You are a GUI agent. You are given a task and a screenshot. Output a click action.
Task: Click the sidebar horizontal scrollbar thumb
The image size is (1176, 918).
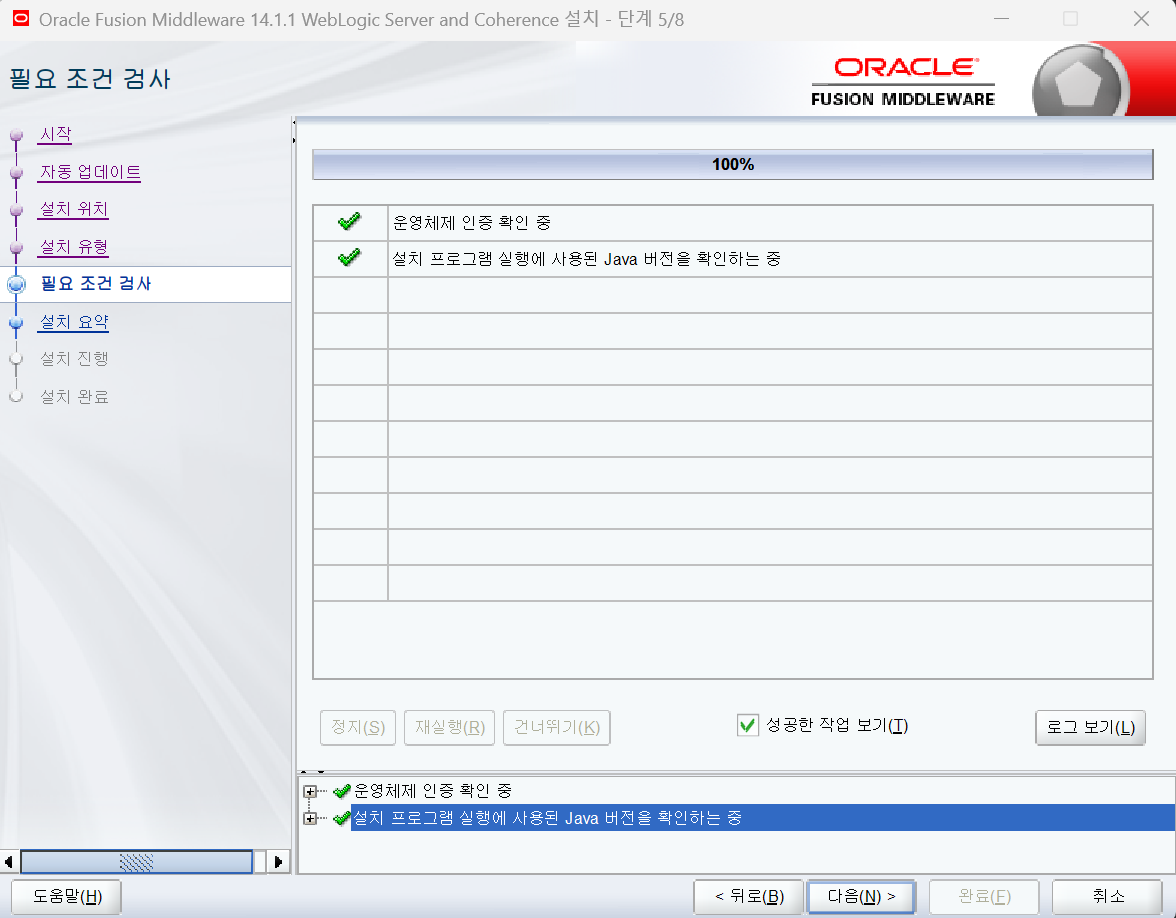point(136,862)
